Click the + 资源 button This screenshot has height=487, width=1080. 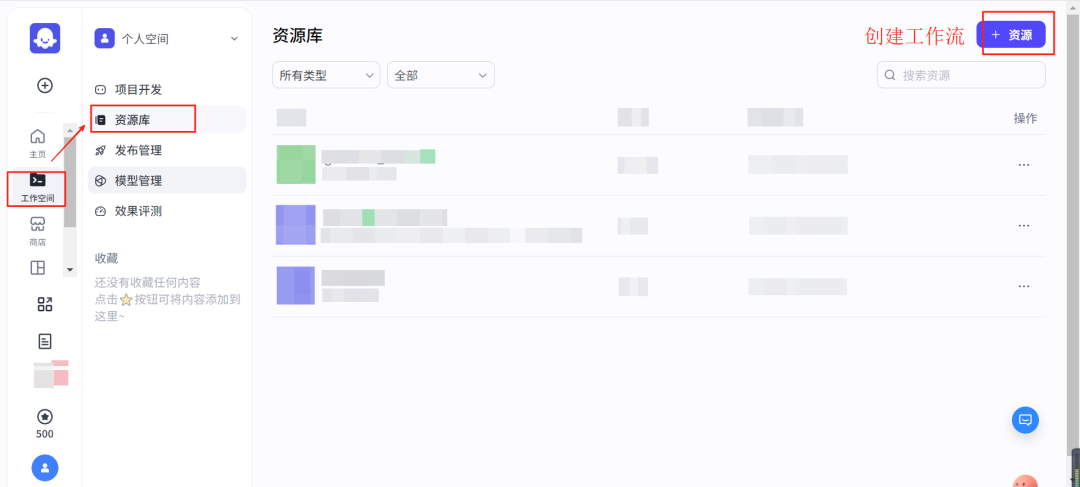click(x=1011, y=35)
